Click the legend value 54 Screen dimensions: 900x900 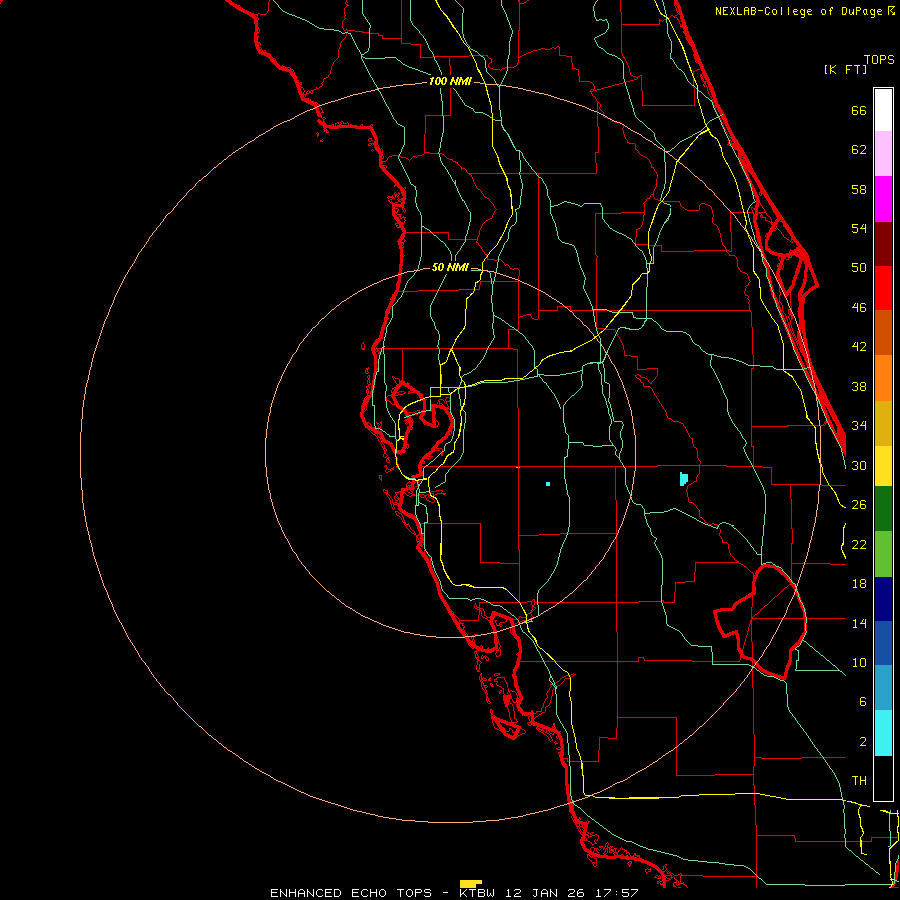tap(859, 228)
